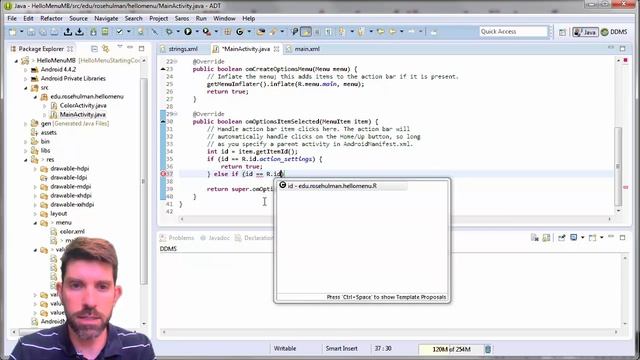
Task: Collapse the src folder
Action: point(26,88)
